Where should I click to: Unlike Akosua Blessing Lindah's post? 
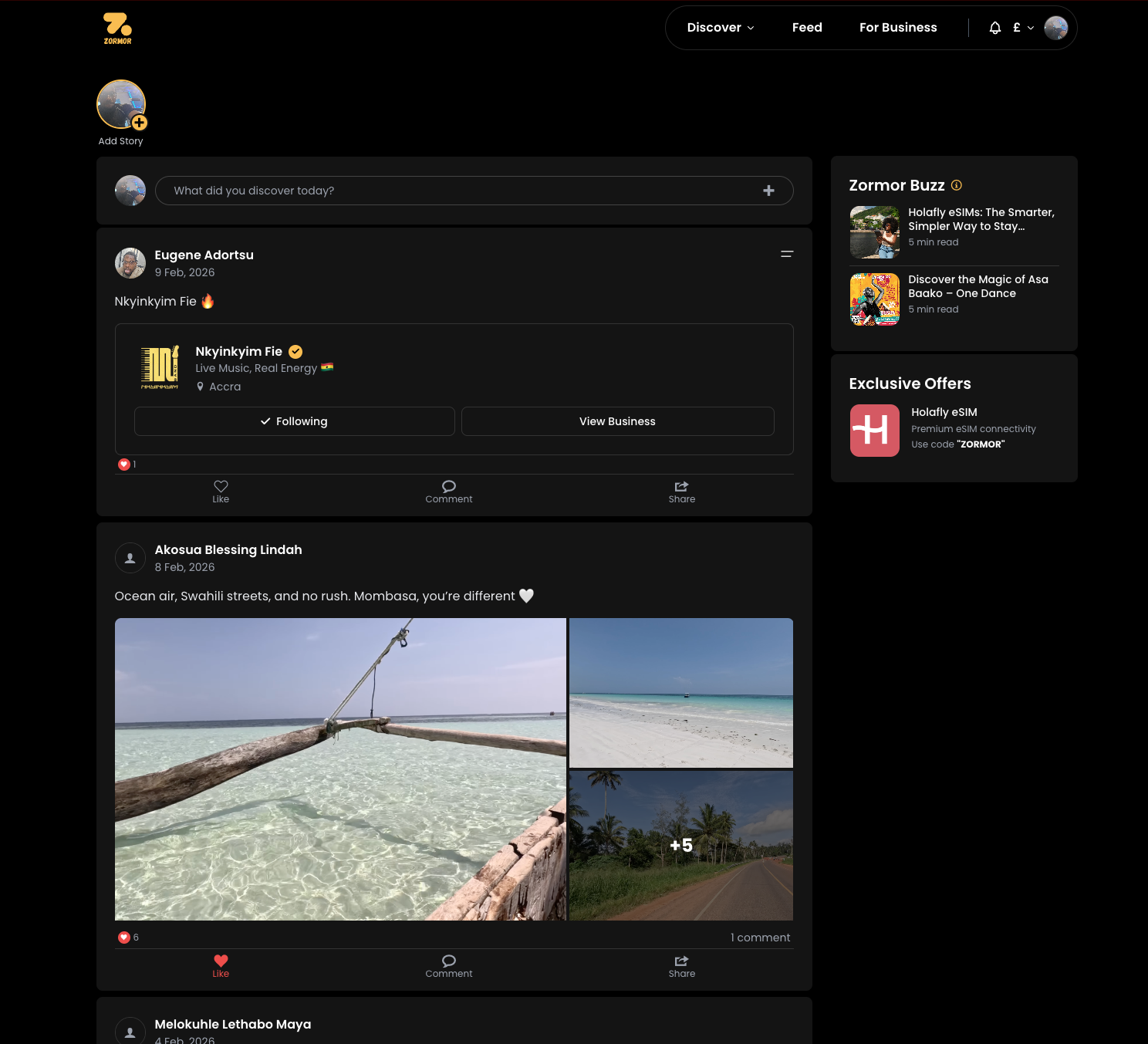pyautogui.click(x=221, y=966)
